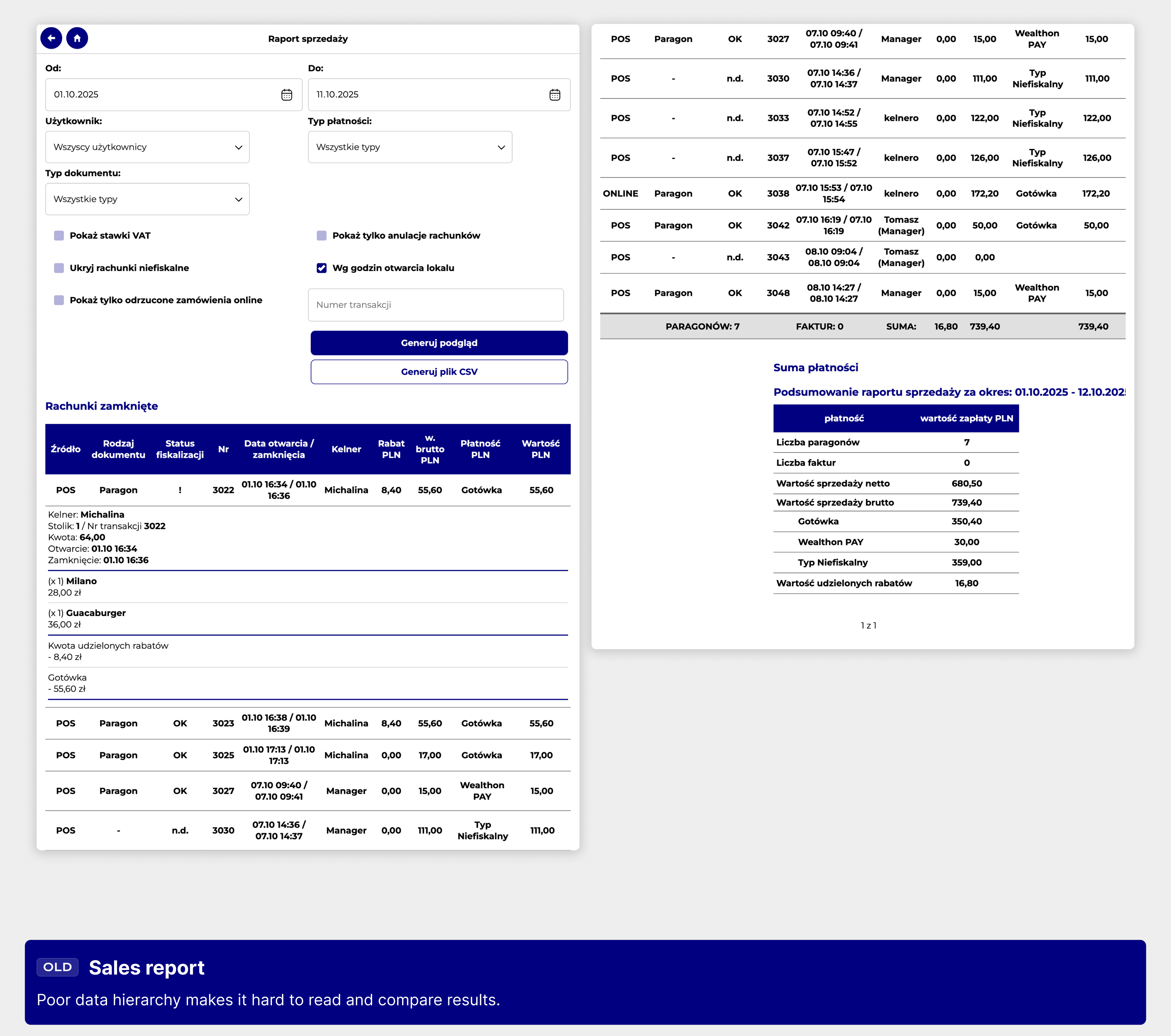Open calendar picker for Do date
This screenshot has width=1171, height=1036.
point(554,95)
